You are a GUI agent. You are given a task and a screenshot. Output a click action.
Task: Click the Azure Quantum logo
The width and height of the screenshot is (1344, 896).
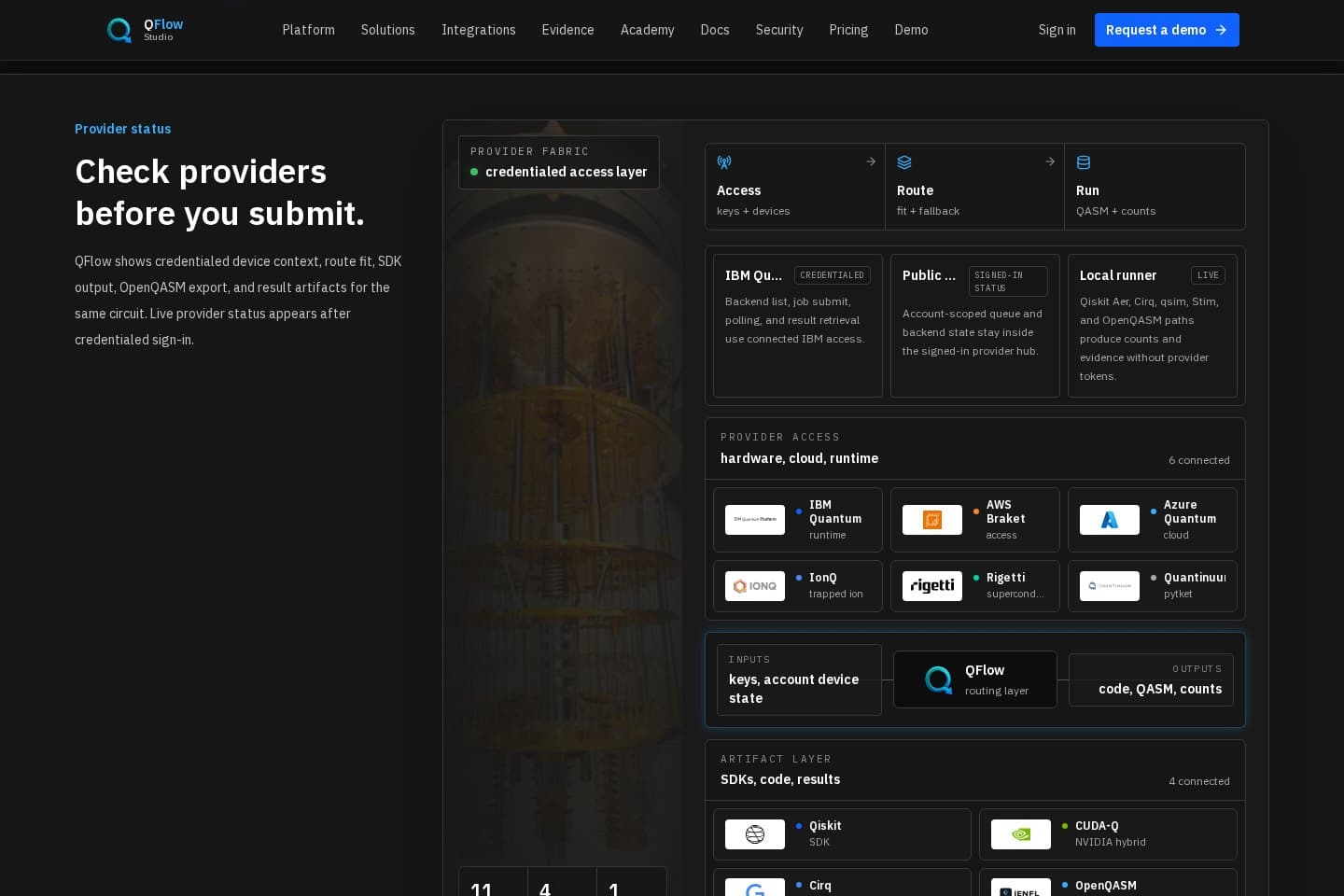[x=1110, y=520]
